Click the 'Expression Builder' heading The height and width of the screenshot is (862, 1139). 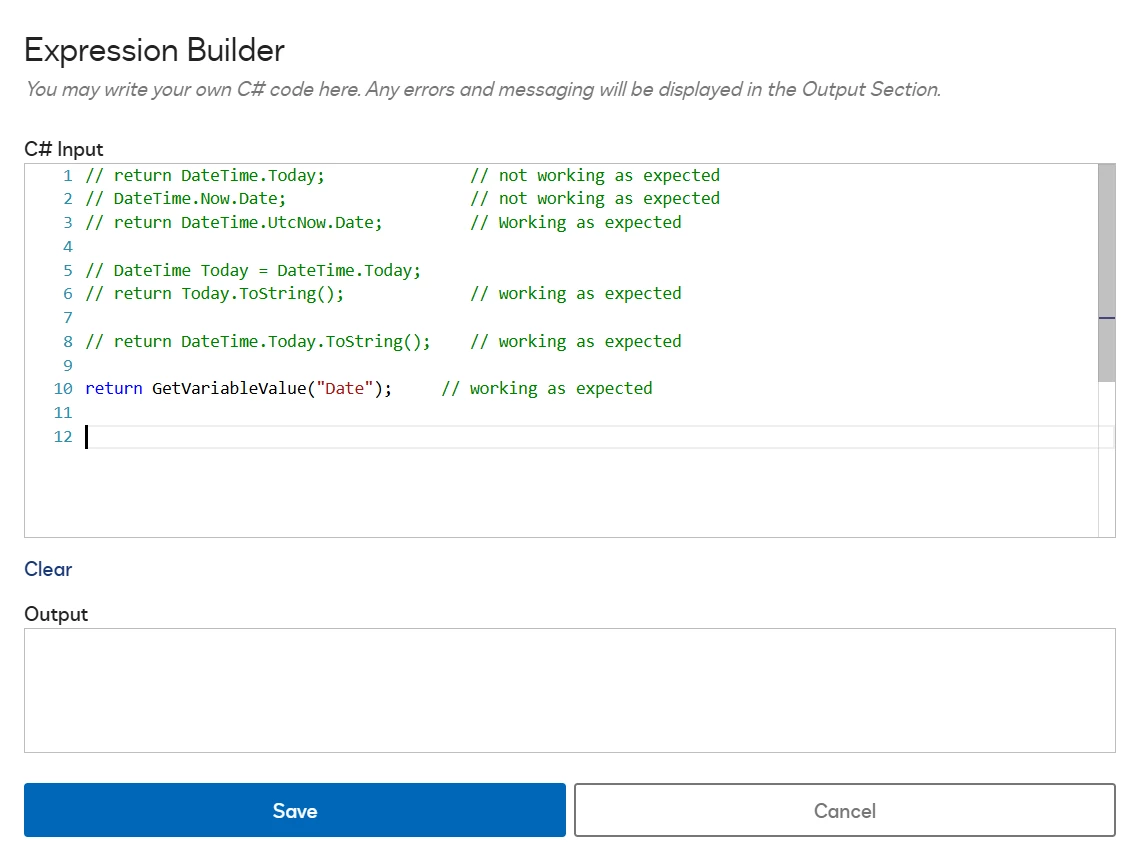tap(154, 50)
